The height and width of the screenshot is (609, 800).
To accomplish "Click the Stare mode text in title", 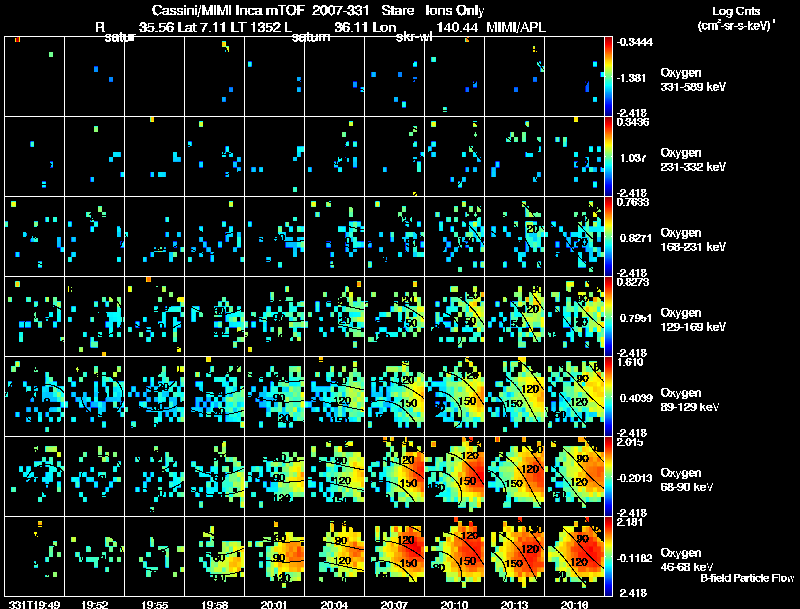I will click(397, 10).
